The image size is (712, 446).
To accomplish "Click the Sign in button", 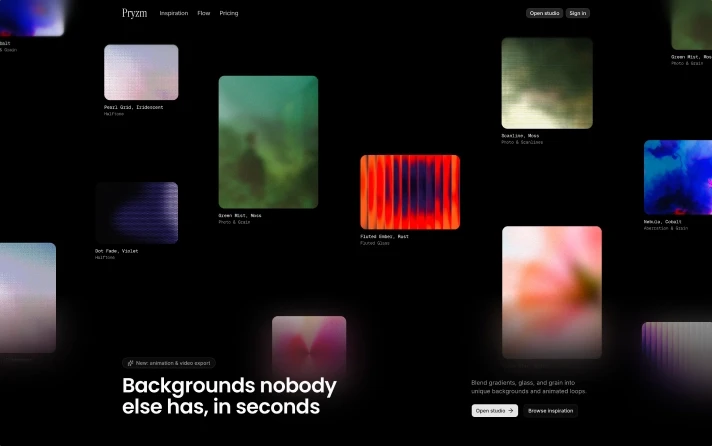I will [x=578, y=13].
